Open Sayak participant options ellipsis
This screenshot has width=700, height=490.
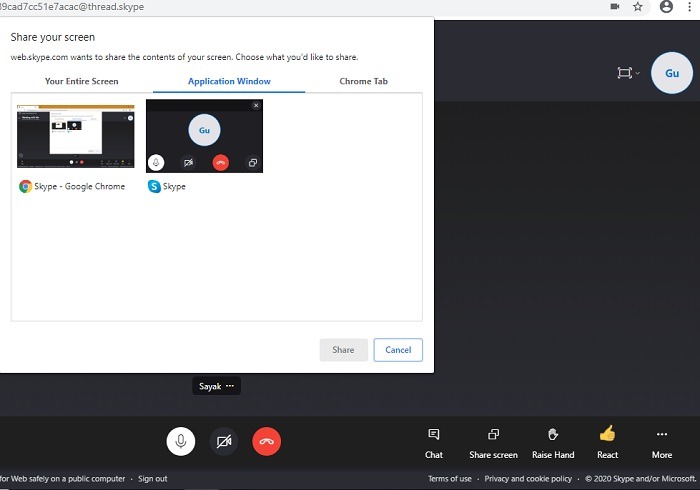tap(230, 386)
